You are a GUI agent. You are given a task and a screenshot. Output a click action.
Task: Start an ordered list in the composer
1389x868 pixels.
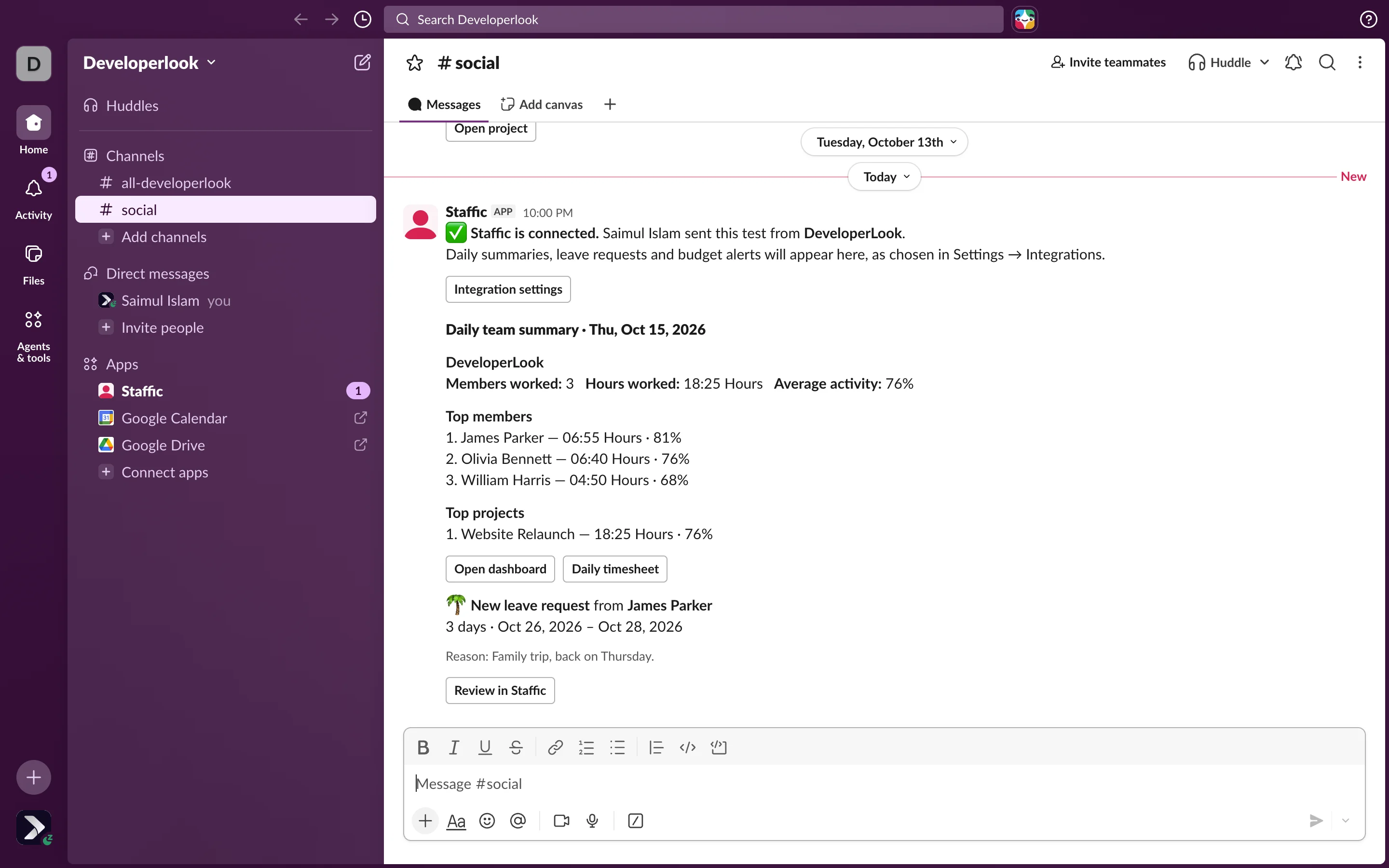[x=586, y=747]
